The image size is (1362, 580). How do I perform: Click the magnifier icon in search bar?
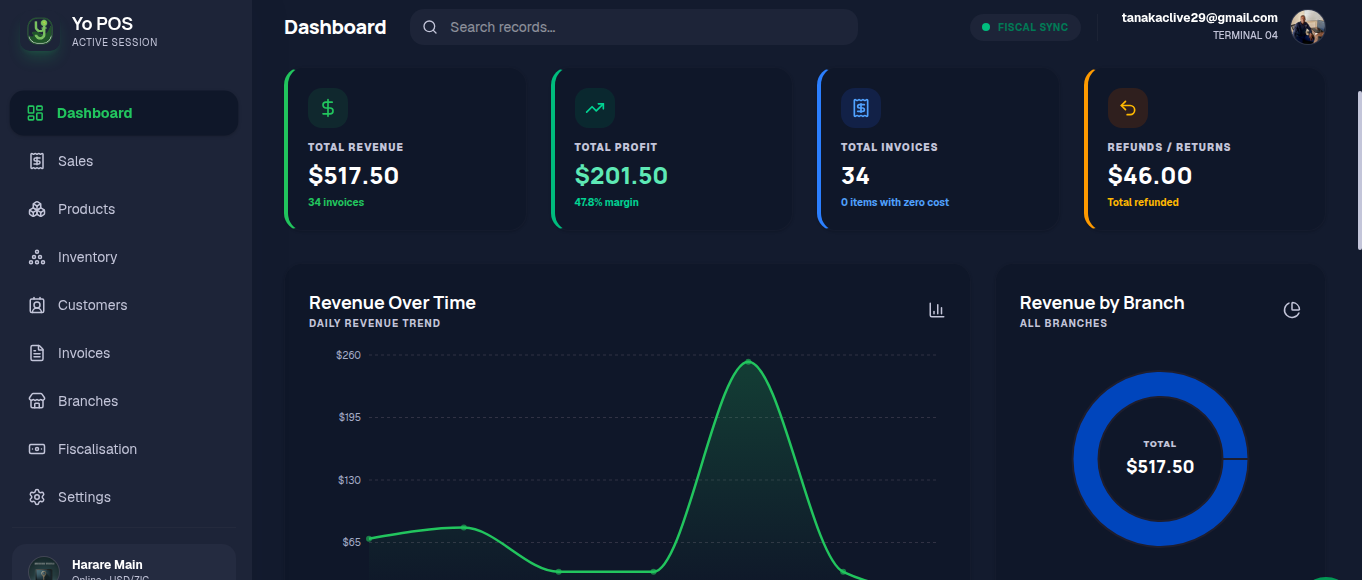pos(430,27)
